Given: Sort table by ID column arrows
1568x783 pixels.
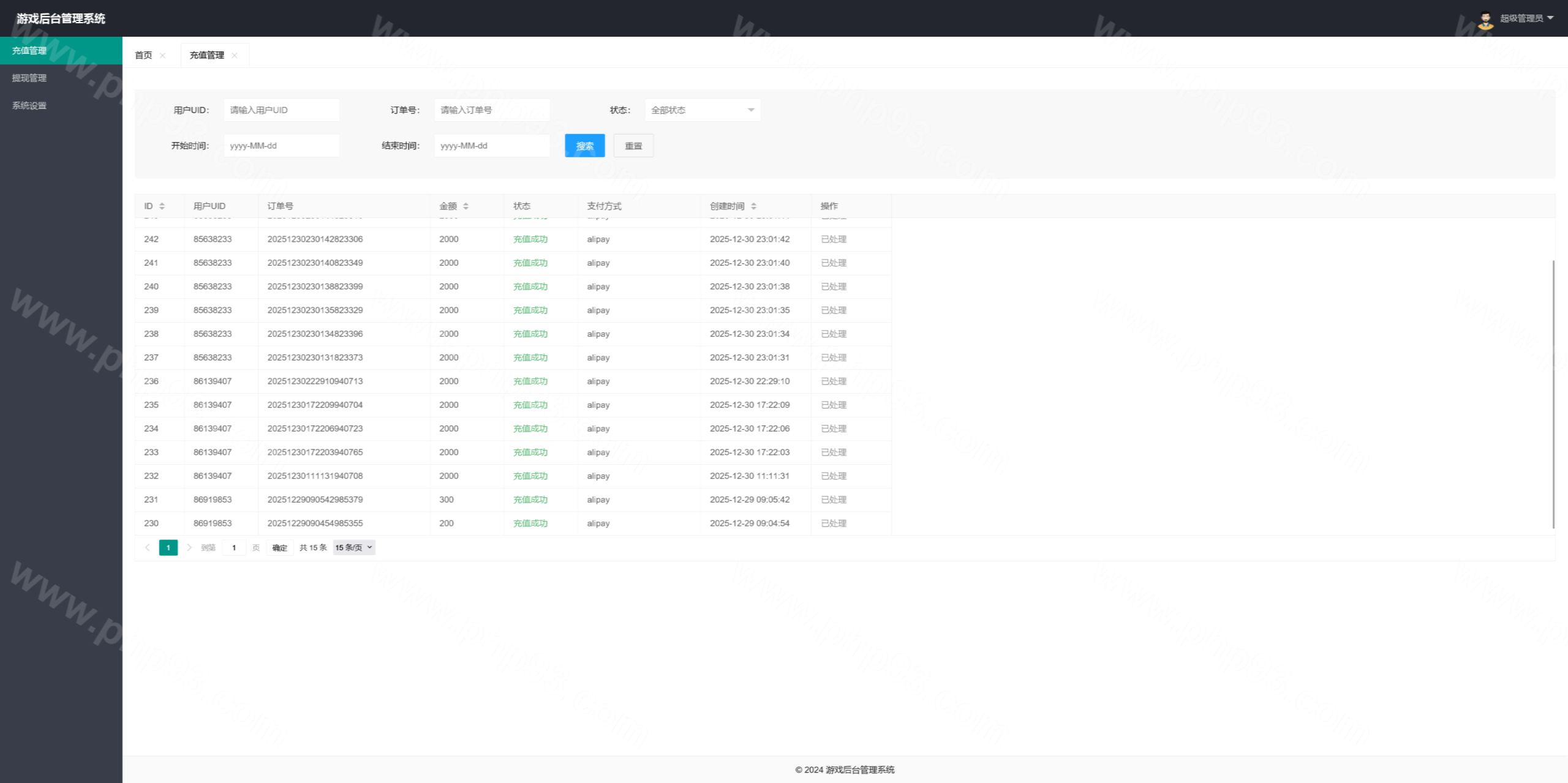Looking at the screenshot, I should tap(162, 206).
